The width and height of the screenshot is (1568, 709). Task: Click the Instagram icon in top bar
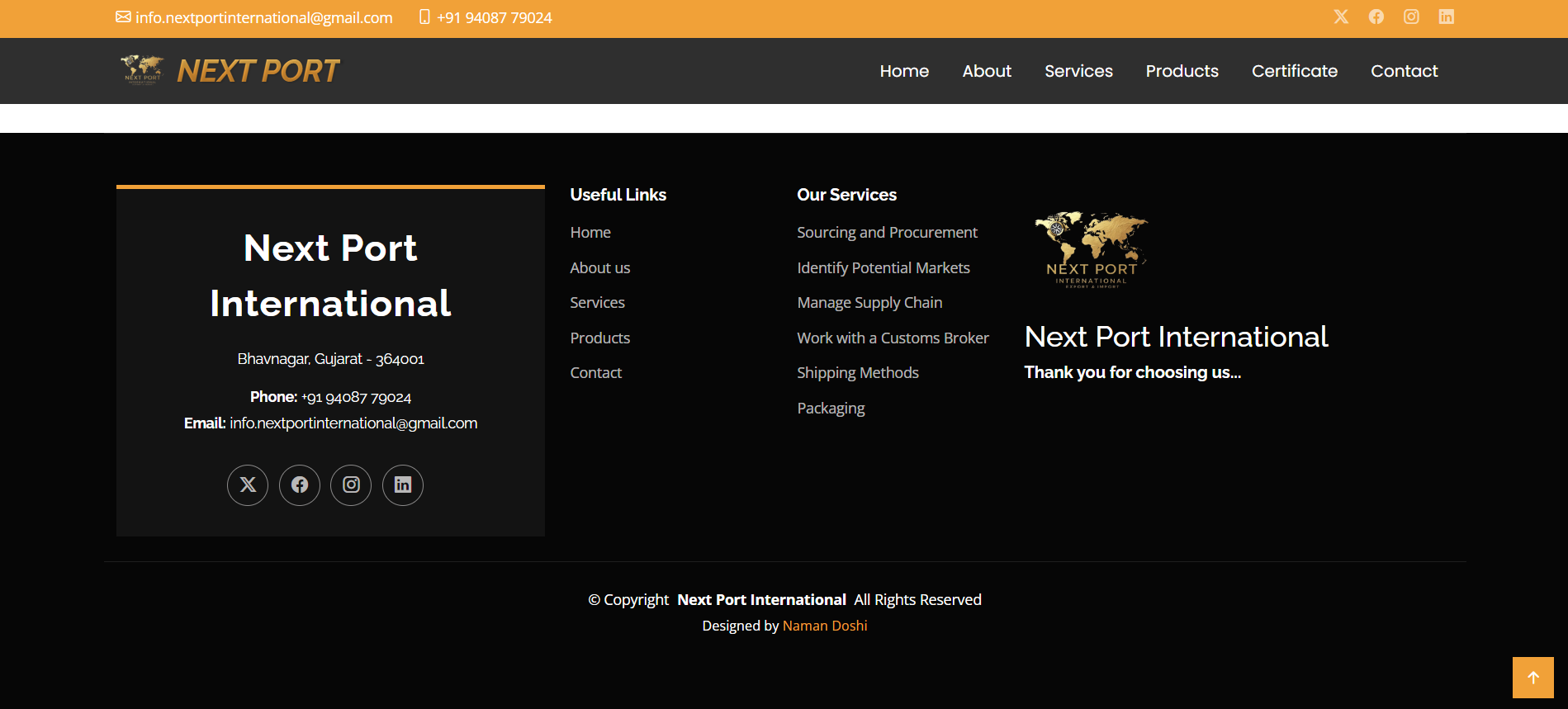coord(1411,17)
